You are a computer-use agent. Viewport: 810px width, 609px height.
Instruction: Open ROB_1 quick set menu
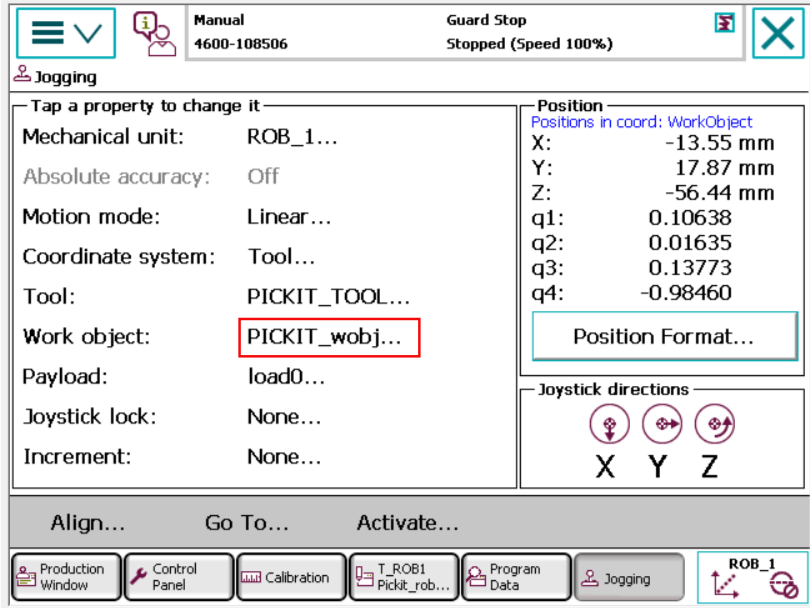(752, 577)
